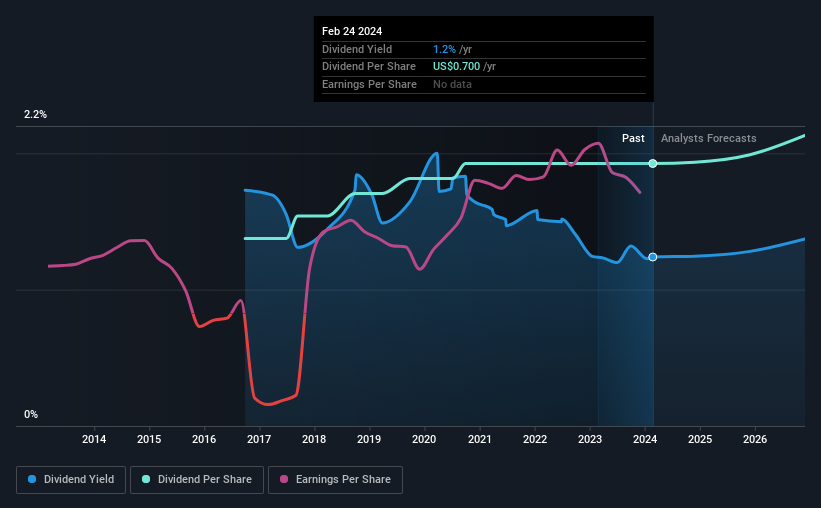Click the pink Earnings Per Share legend dot
Screen dimensions: 821x508
pyautogui.click(x=284, y=479)
